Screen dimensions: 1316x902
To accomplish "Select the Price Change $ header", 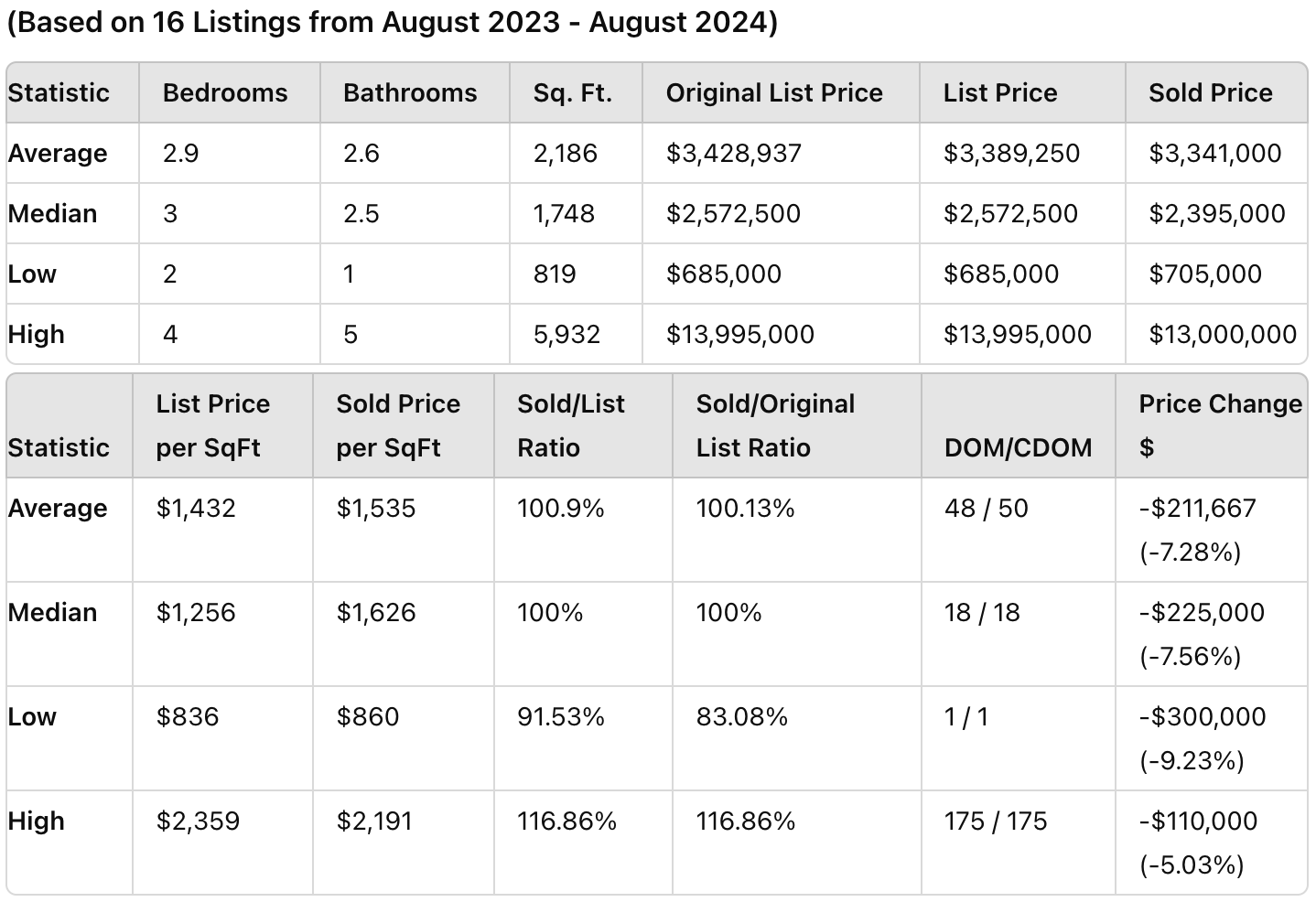I will 1220,425.
